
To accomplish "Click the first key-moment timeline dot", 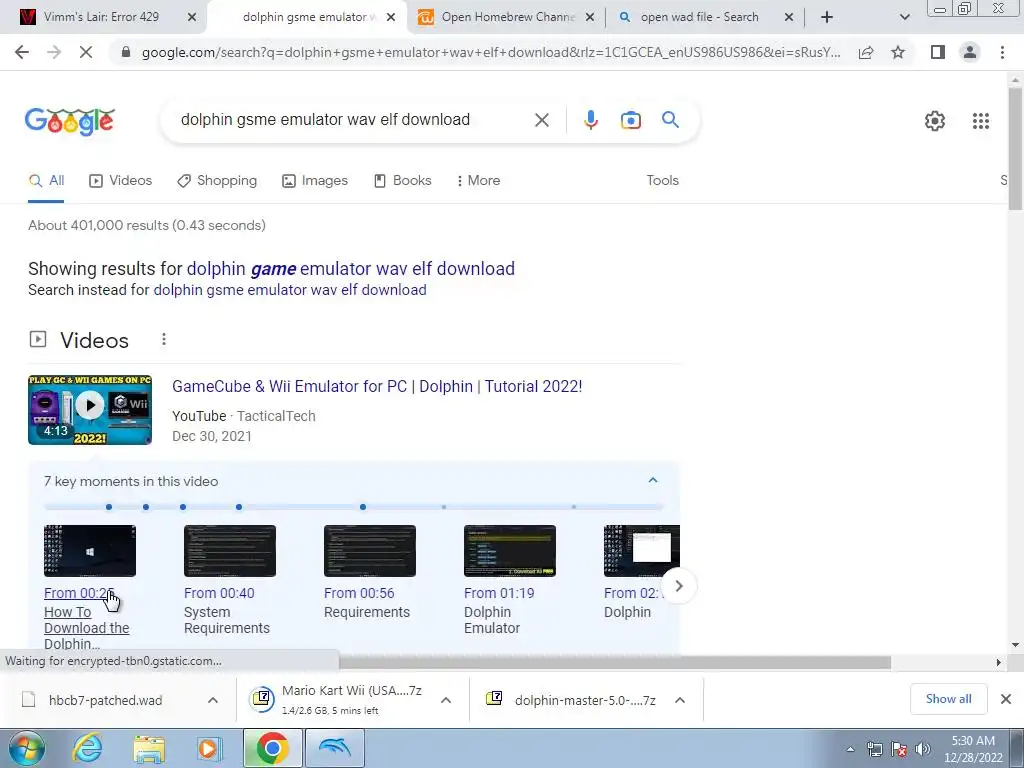I will click(x=109, y=507).
